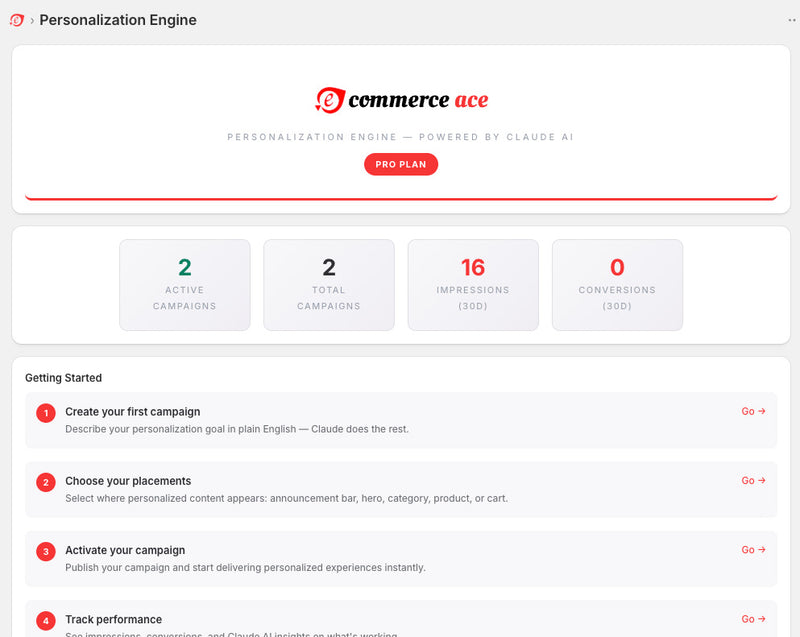800x637 pixels.
Task: Click the Commerce Ace breadcrumb icon
Action: coord(17,20)
